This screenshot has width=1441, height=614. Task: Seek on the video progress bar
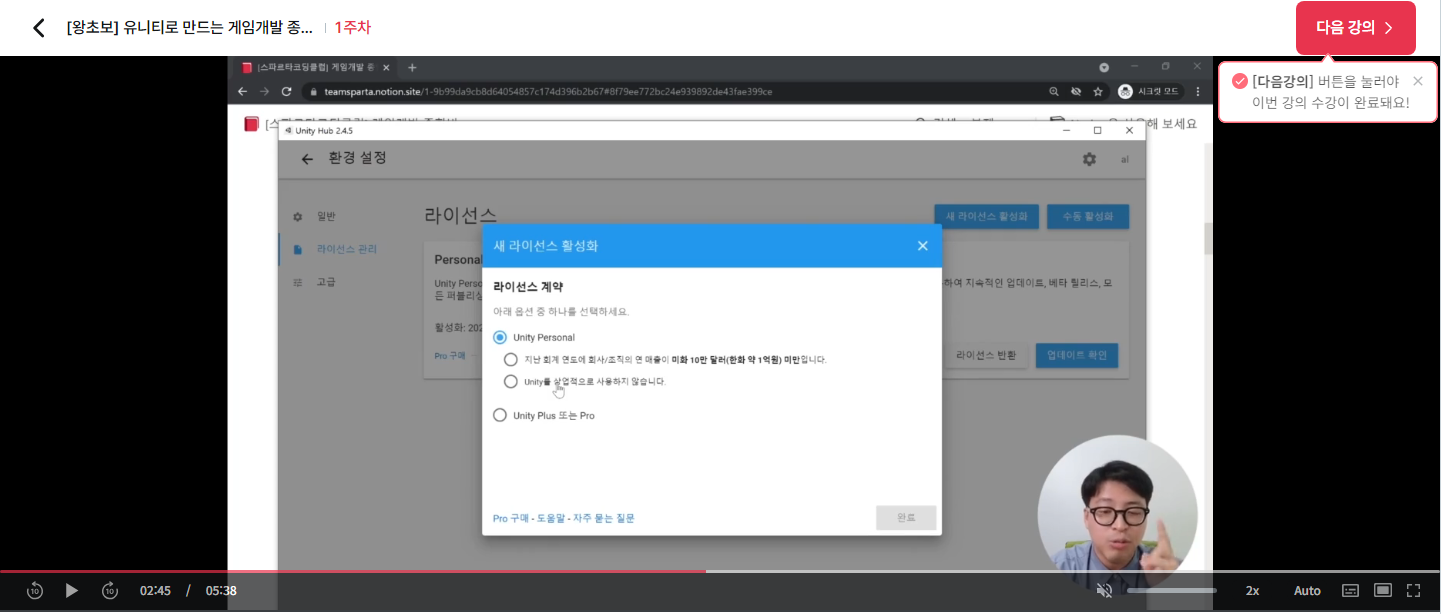click(720, 571)
